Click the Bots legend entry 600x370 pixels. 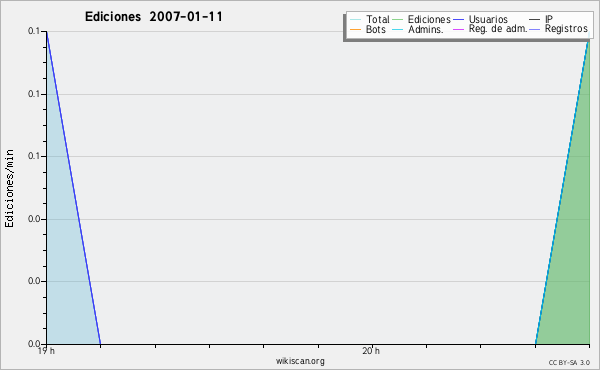[x=368, y=29]
